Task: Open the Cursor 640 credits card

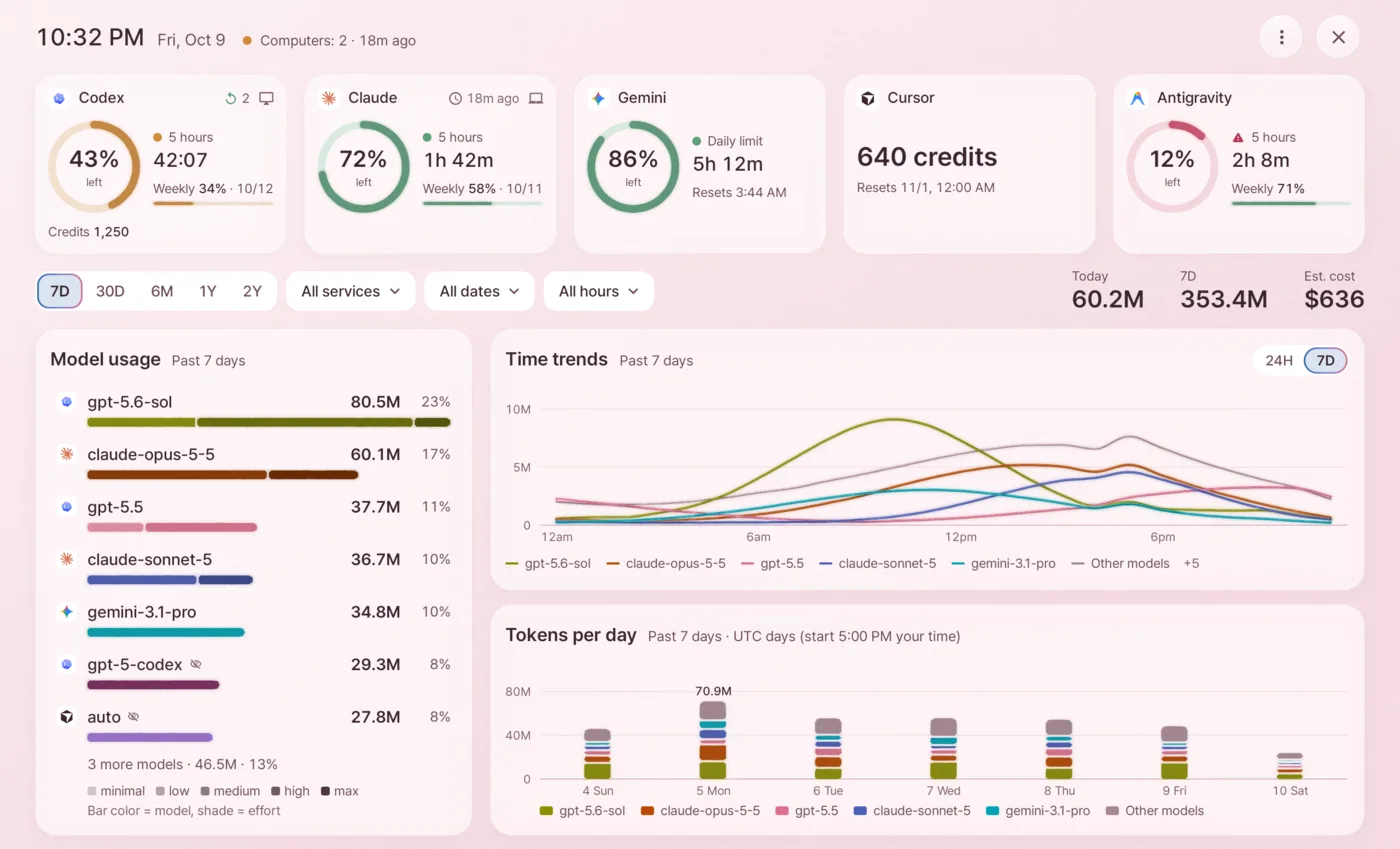Action: [x=968, y=164]
